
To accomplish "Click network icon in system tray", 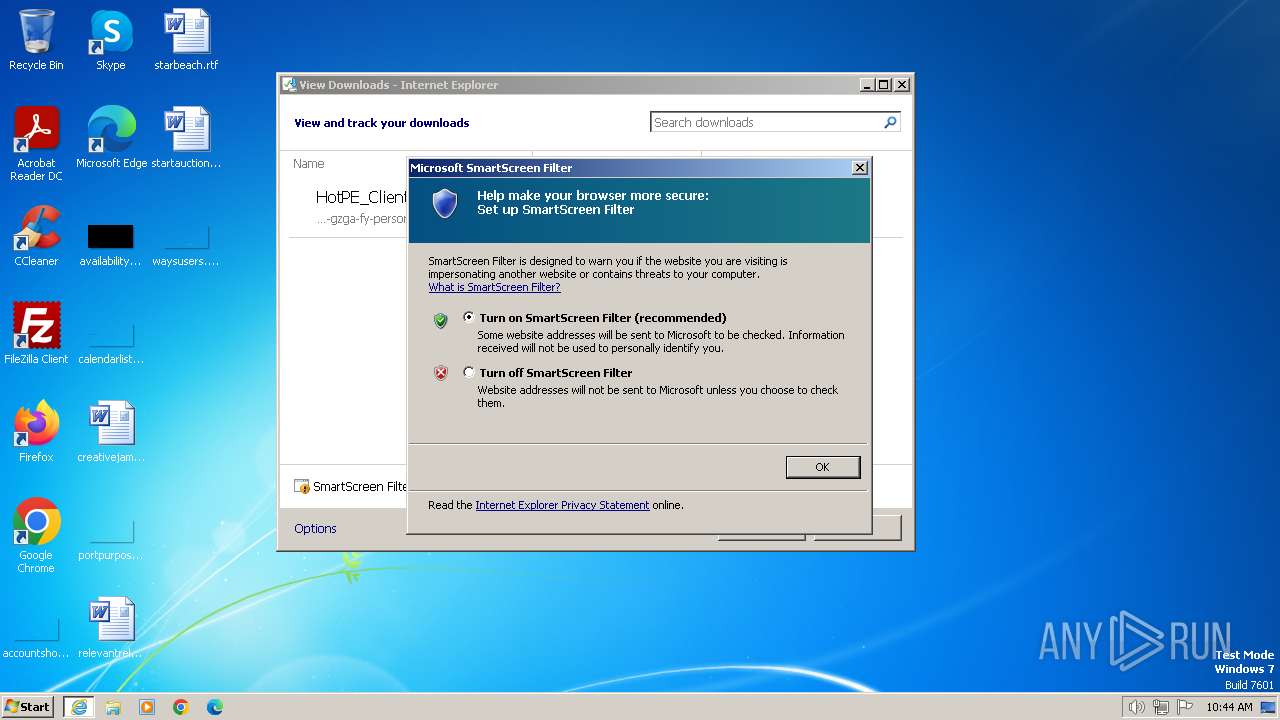I will pos(1161,707).
